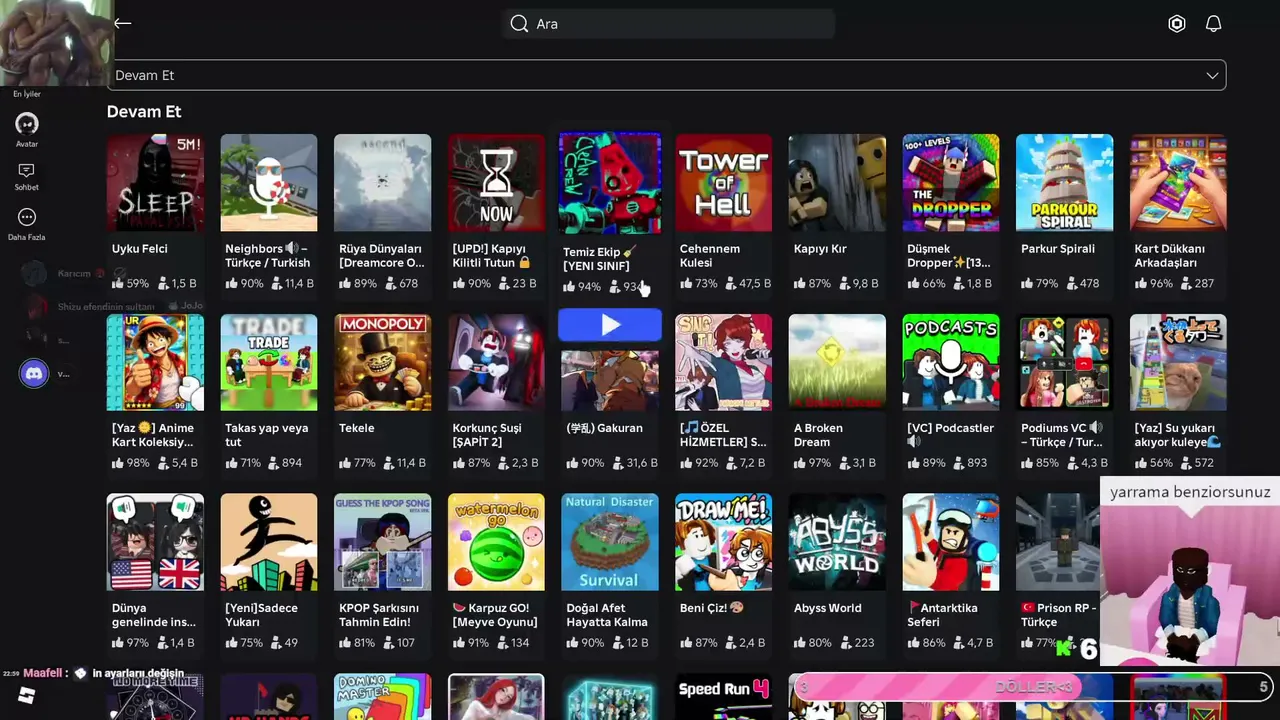This screenshot has height=720, width=1280.
Task: Open the Tower of Hell thumbnail
Action: point(724,183)
